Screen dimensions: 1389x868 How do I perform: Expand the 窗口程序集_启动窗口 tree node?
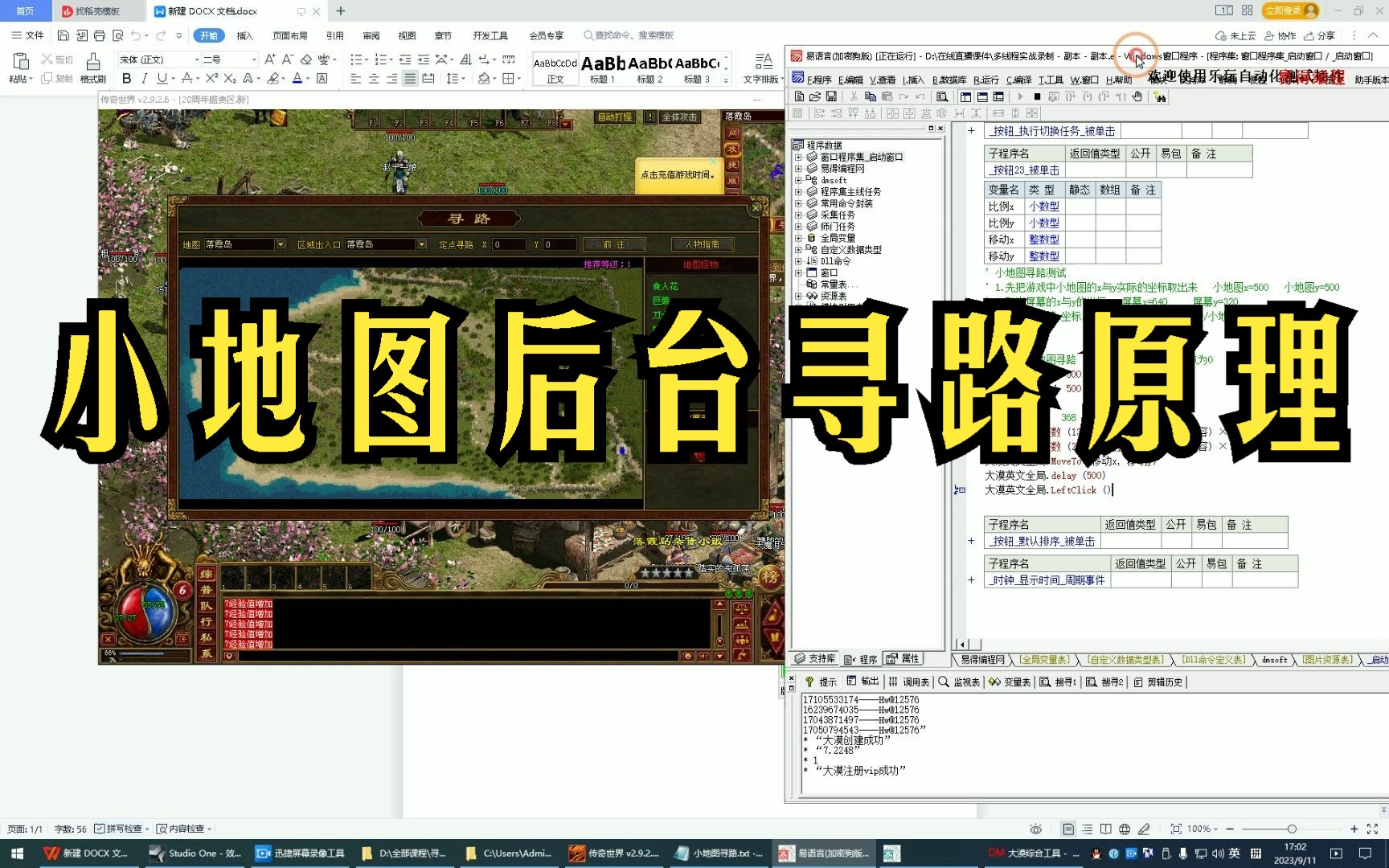[x=798, y=158]
